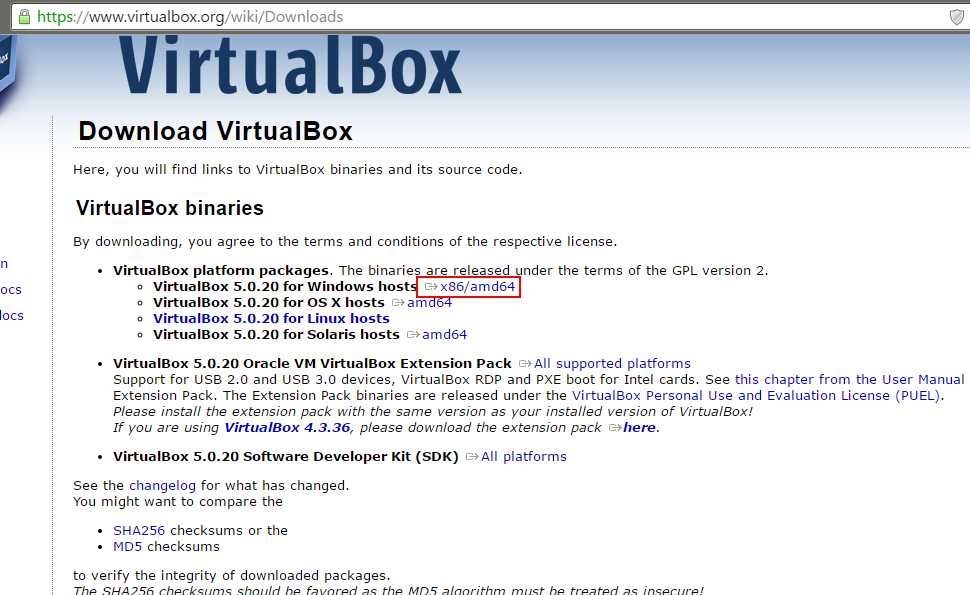This screenshot has width=970, height=595.
Task: Click 'VirtualBox 5.0.20 Software Developer Kit (SDK)' text
Action: coord(286,456)
